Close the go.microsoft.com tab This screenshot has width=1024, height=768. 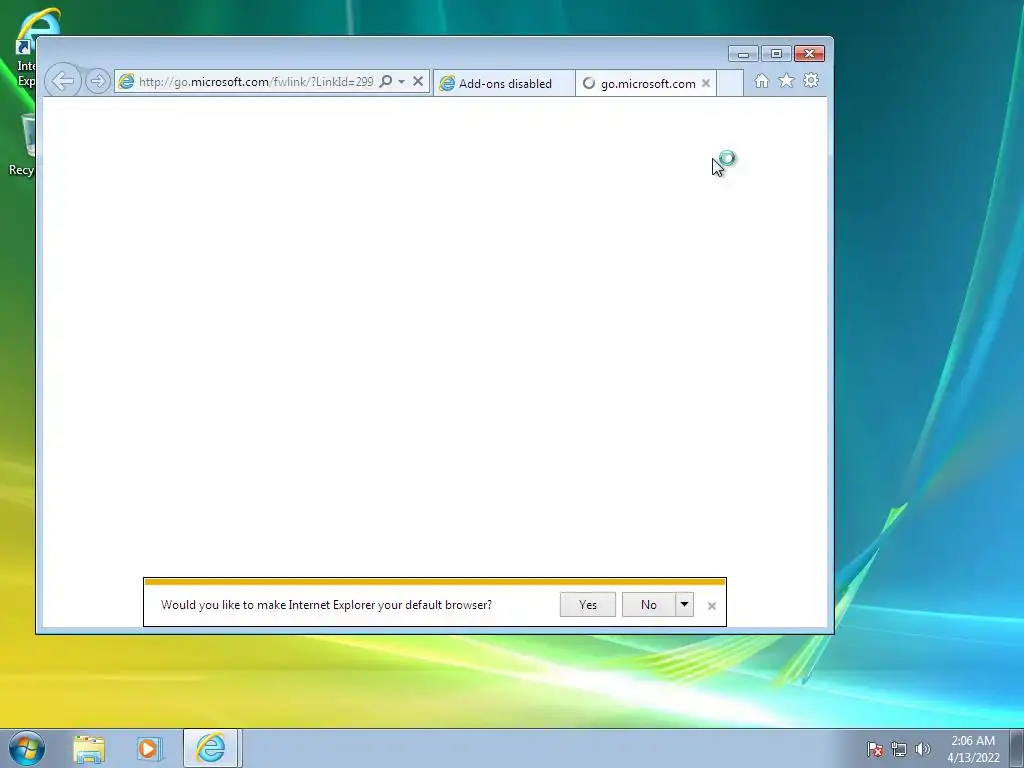pyautogui.click(x=706, y=83)
